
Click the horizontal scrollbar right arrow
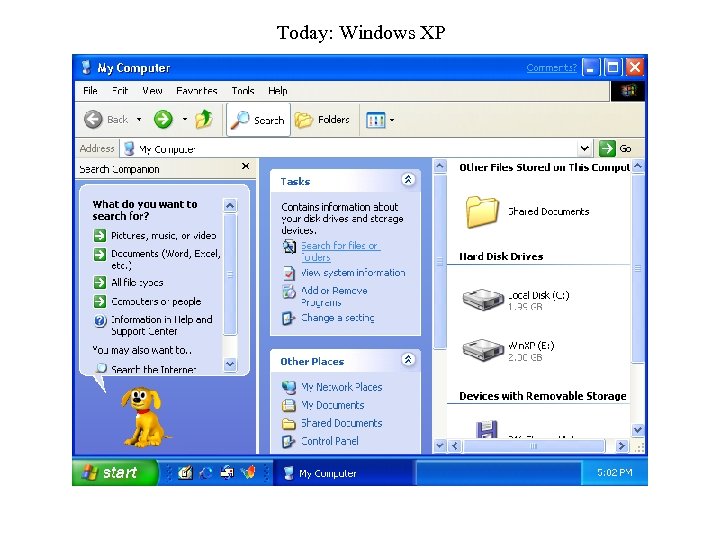point(622,445)
